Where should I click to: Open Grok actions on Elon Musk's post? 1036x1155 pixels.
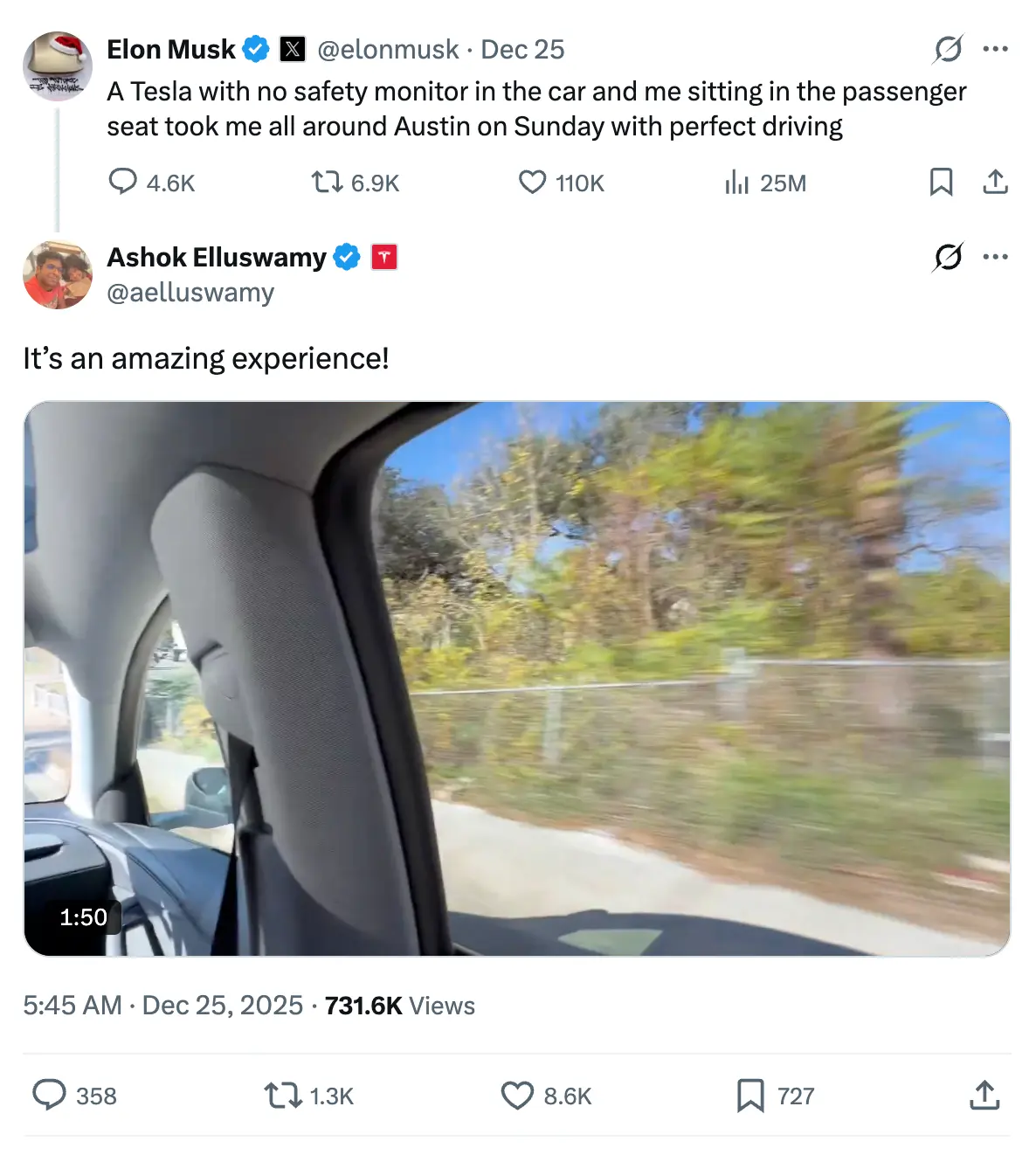point(948,50)
